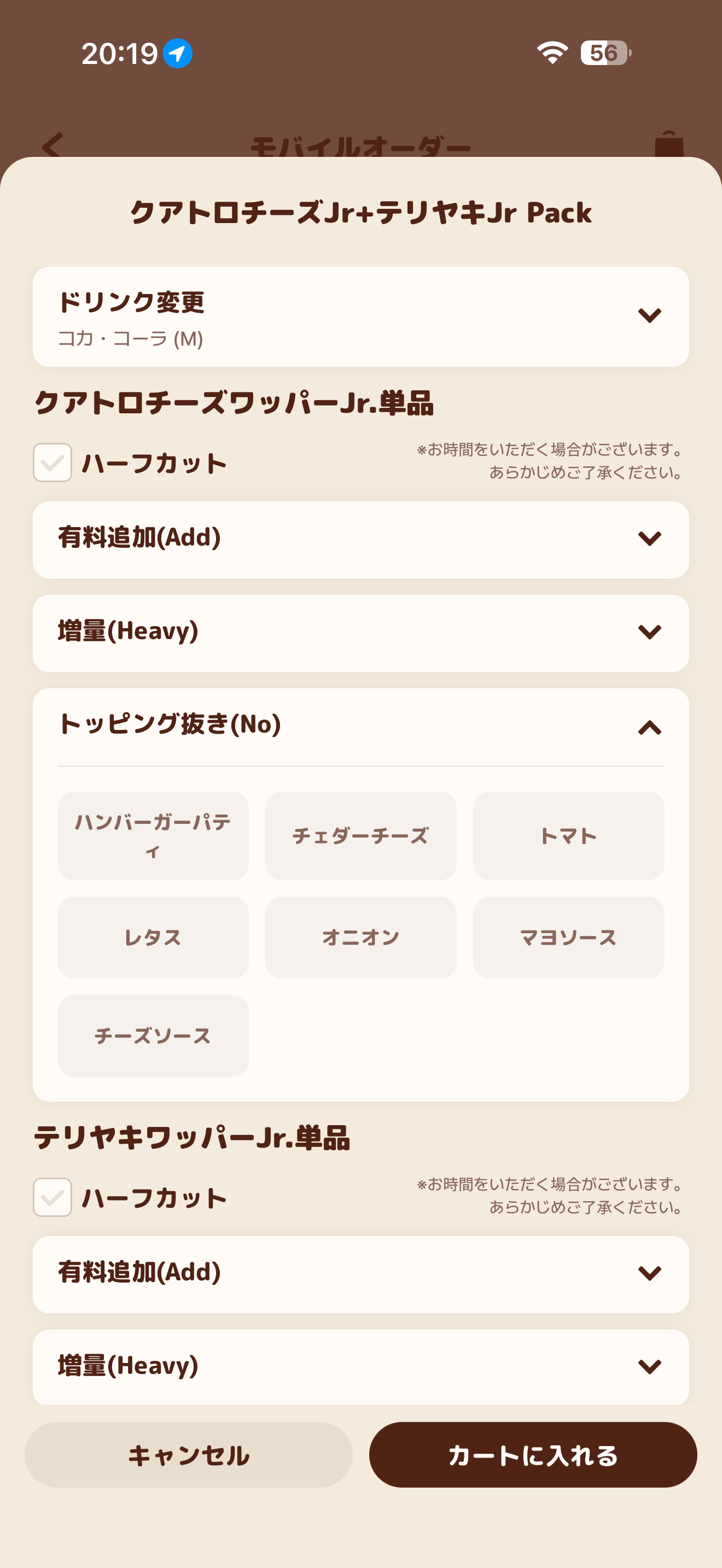Tap the battery level indicator
Viewport: 722px width, 1568px height.
[605, 53]
